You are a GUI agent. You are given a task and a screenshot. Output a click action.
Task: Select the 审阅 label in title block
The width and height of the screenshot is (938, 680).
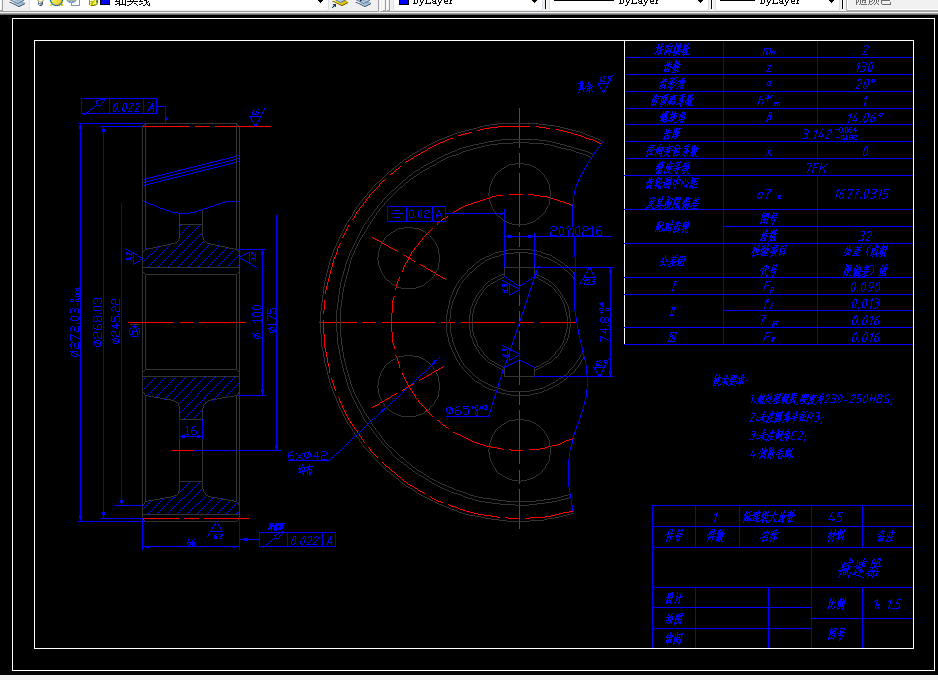click(x=674, y=639)
